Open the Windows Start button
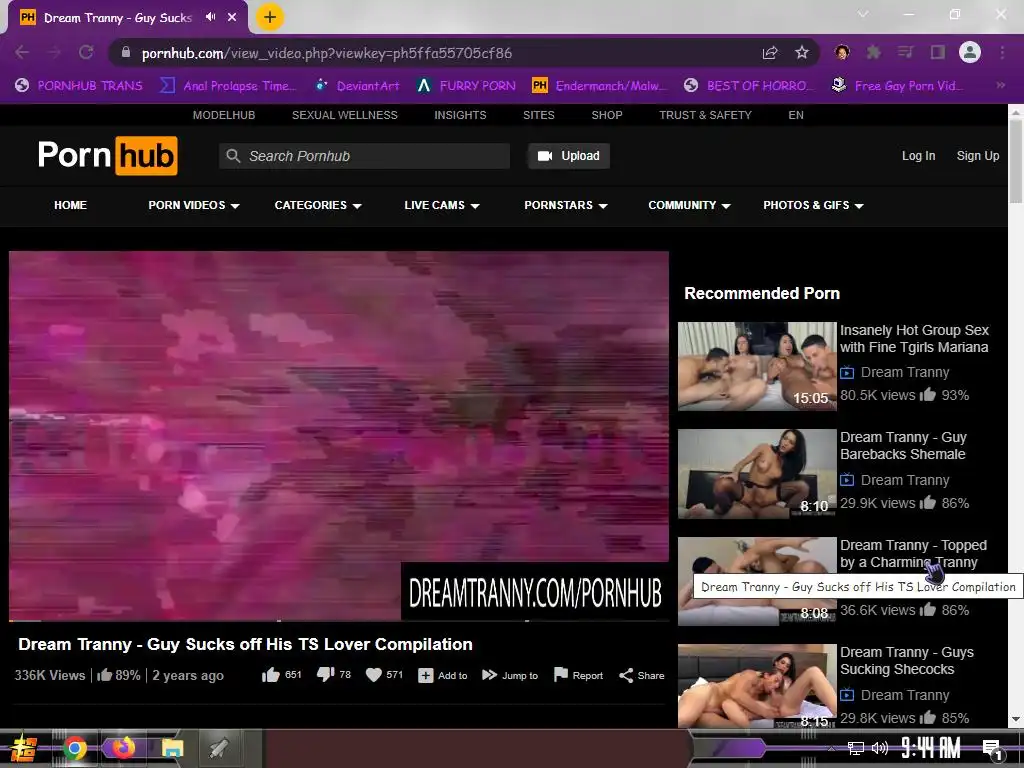1024x768 pixels. click(23, 748)
